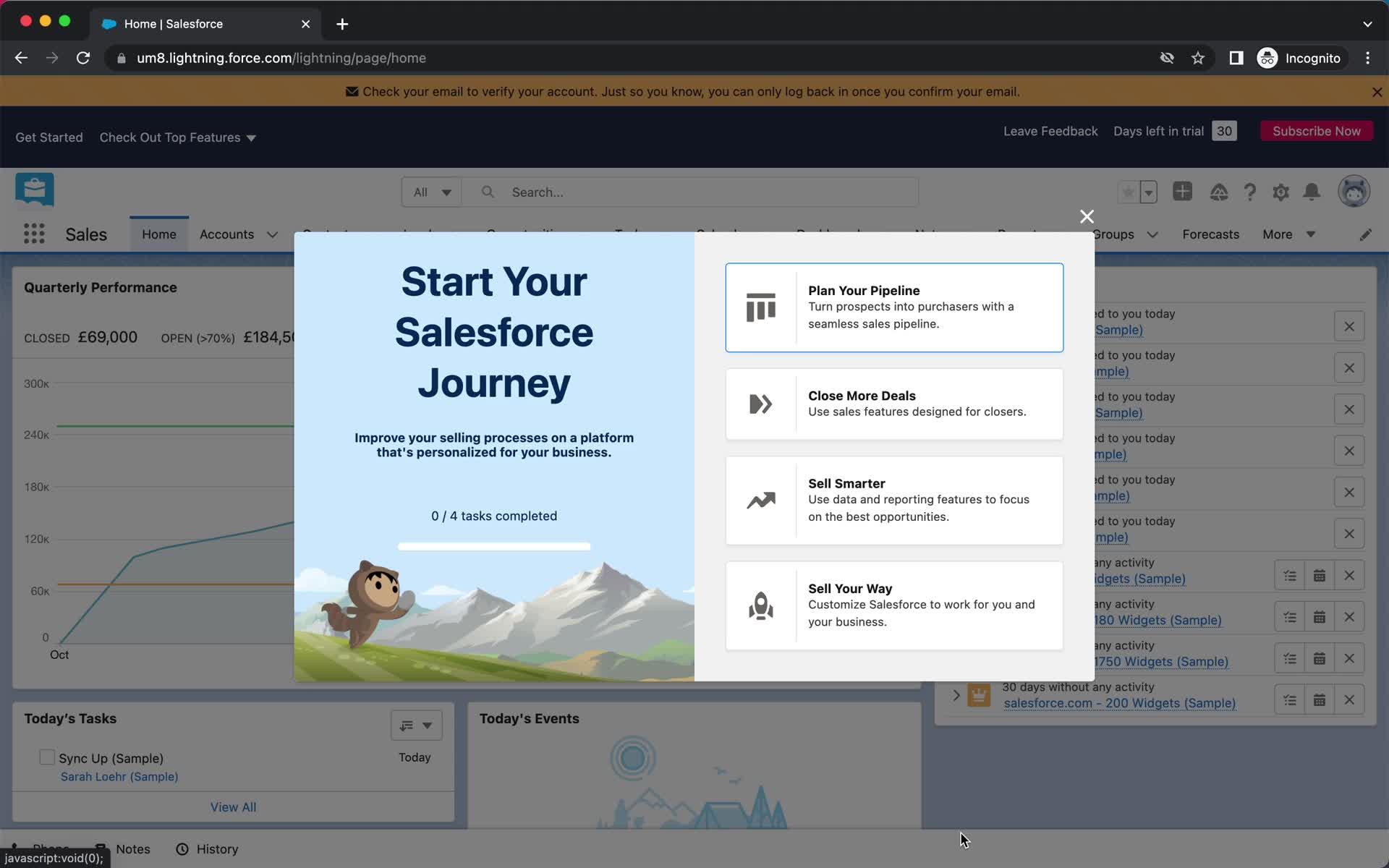This screenshot has width=1389, height=868.
Task: Click the Favorites star icon
Action: [1128, 192]
